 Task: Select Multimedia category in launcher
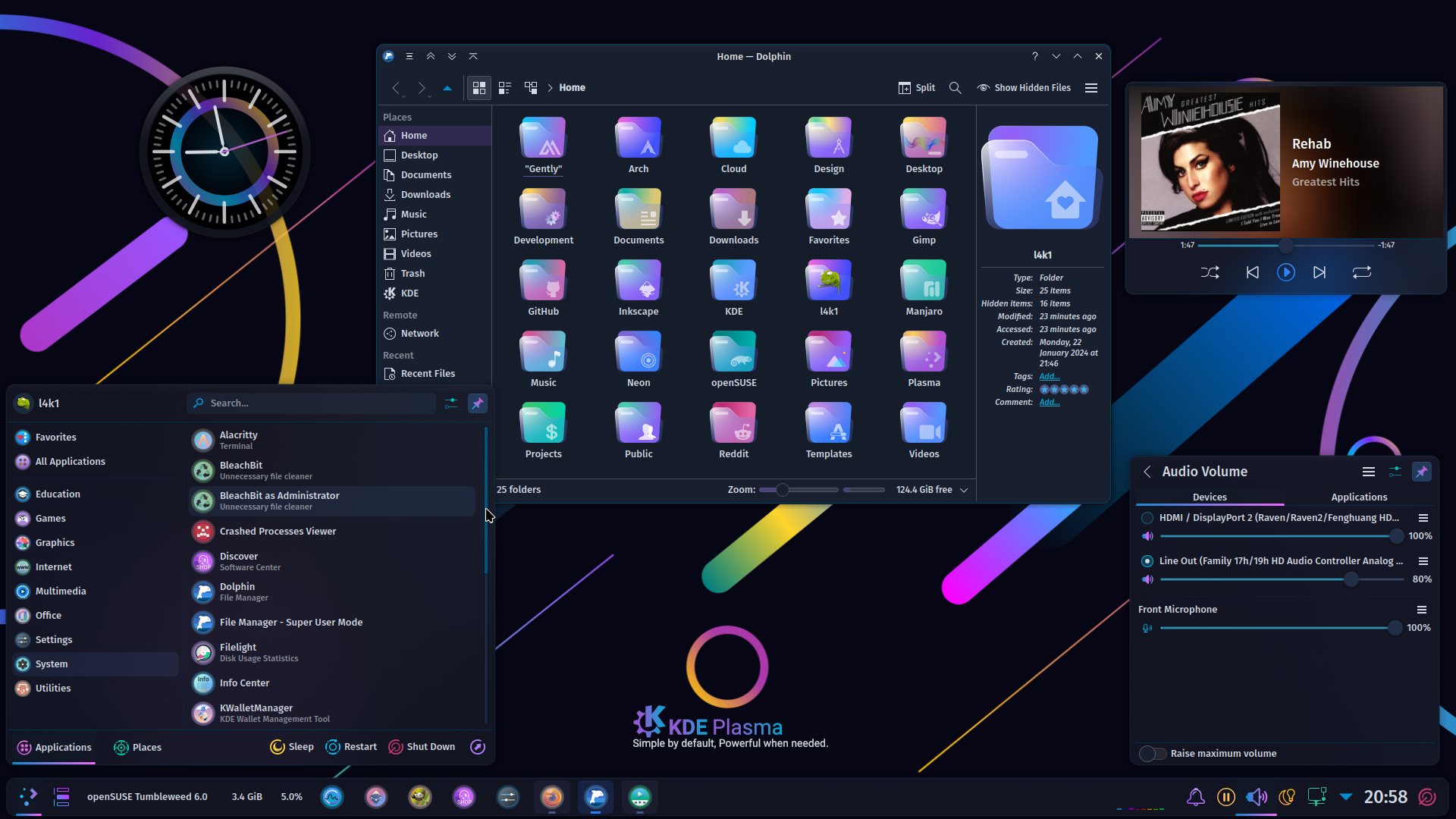96,591
